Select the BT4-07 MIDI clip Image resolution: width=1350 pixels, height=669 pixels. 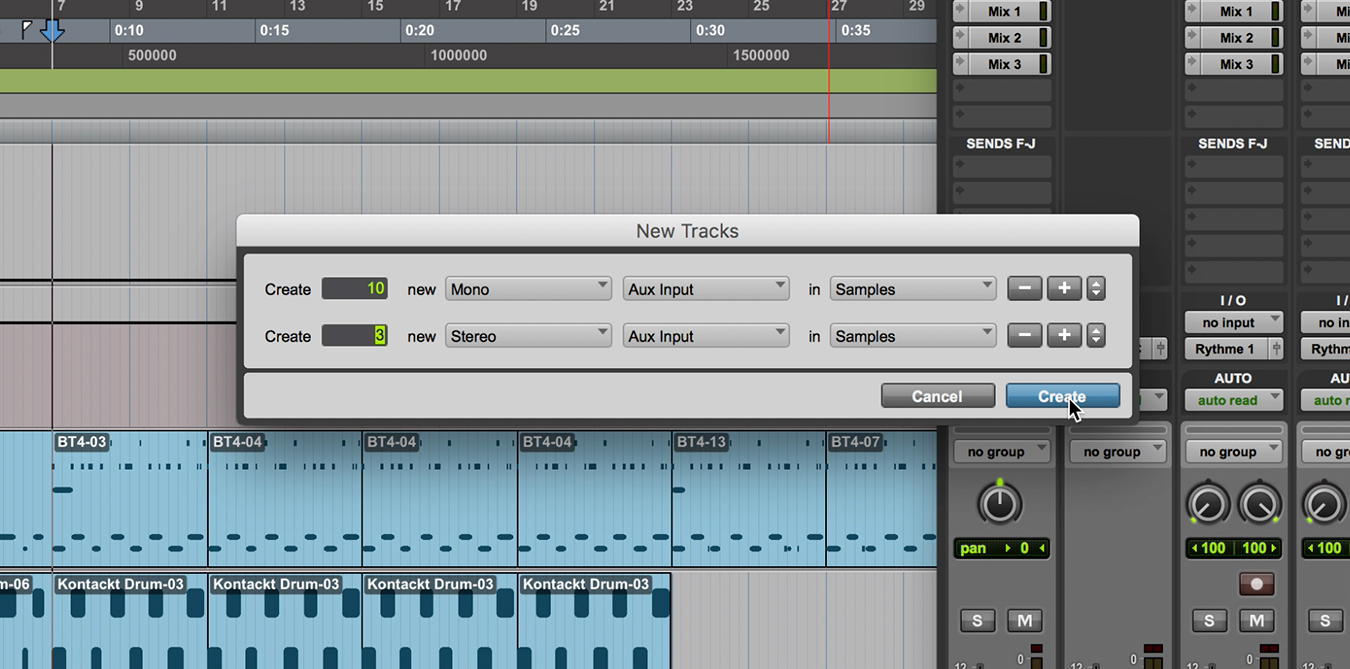tap(881, 499)
